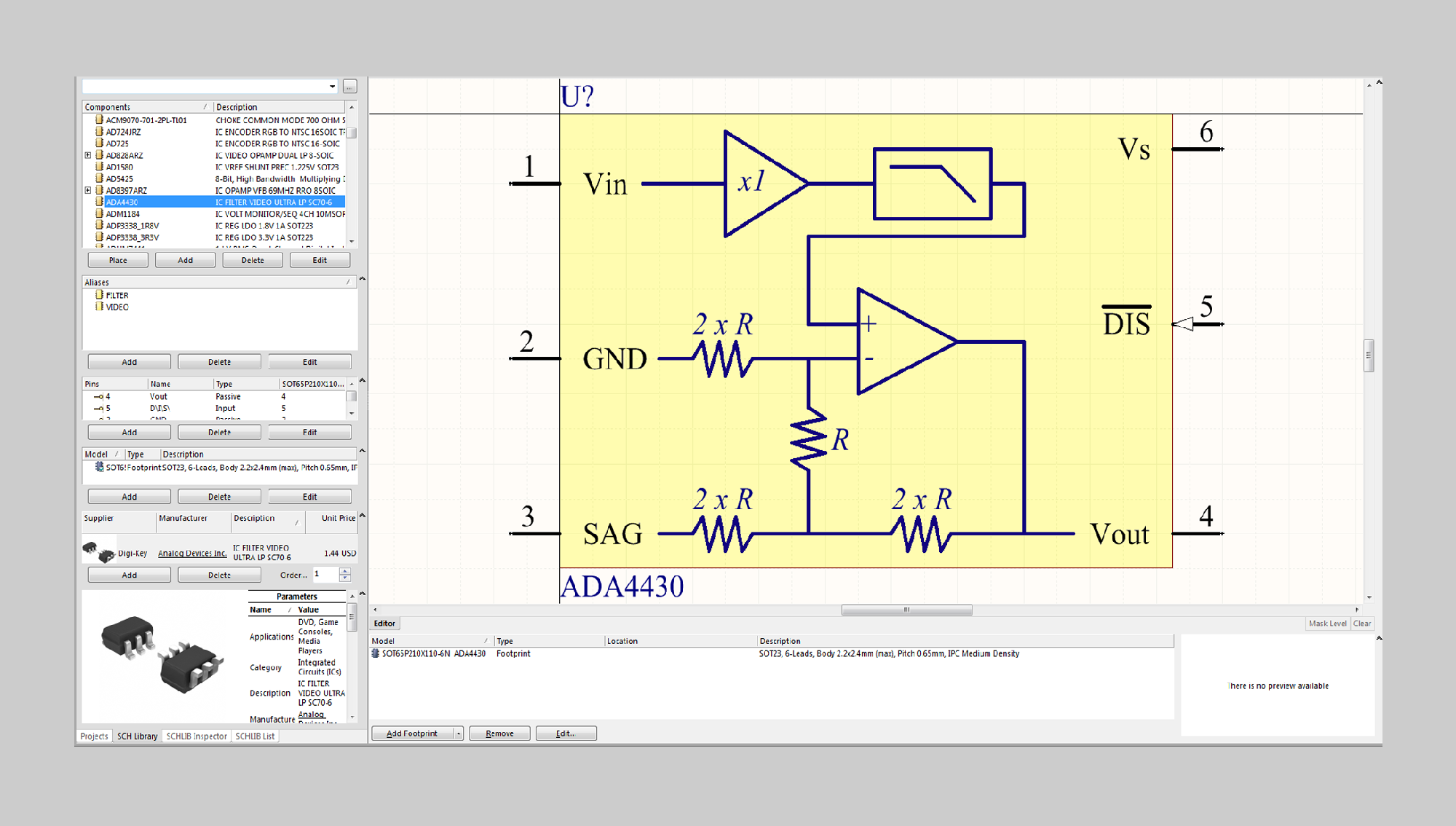Switch to the Projects tab
Screen dimensions: 1456x826
(x=94, y=736)
